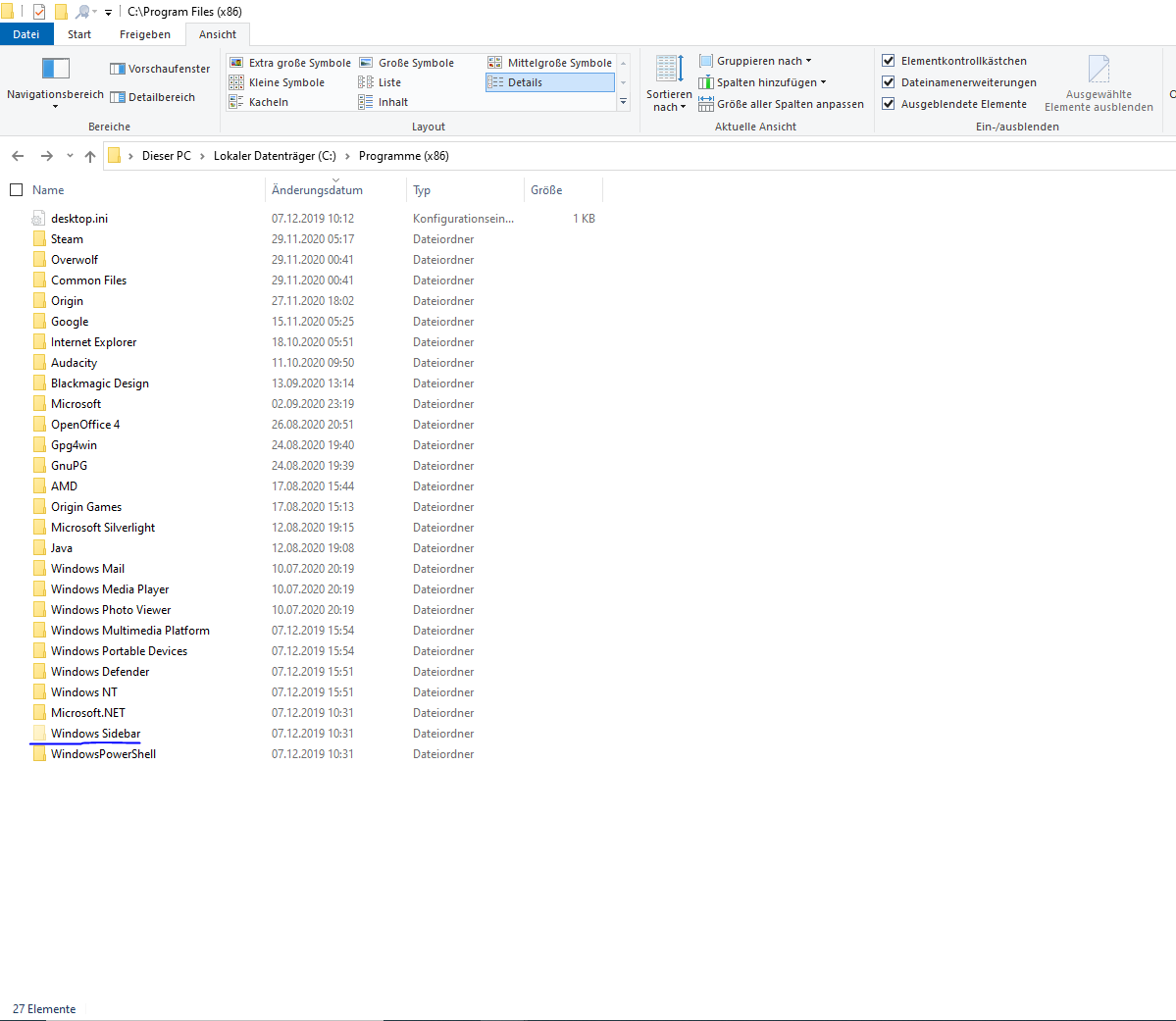
Task: Switch to Extra große Symbole layout
Action: [x=289, y=62]
